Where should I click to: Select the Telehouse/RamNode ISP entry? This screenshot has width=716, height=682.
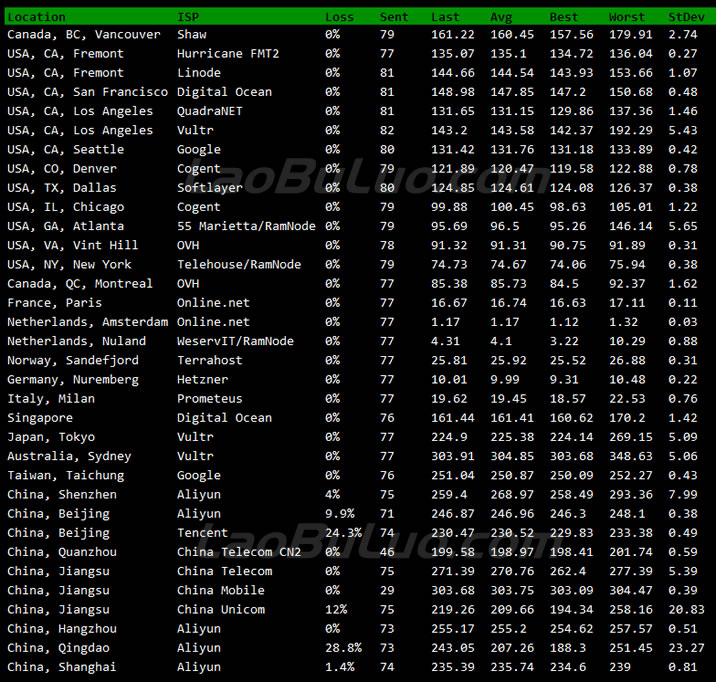[239, 265]
